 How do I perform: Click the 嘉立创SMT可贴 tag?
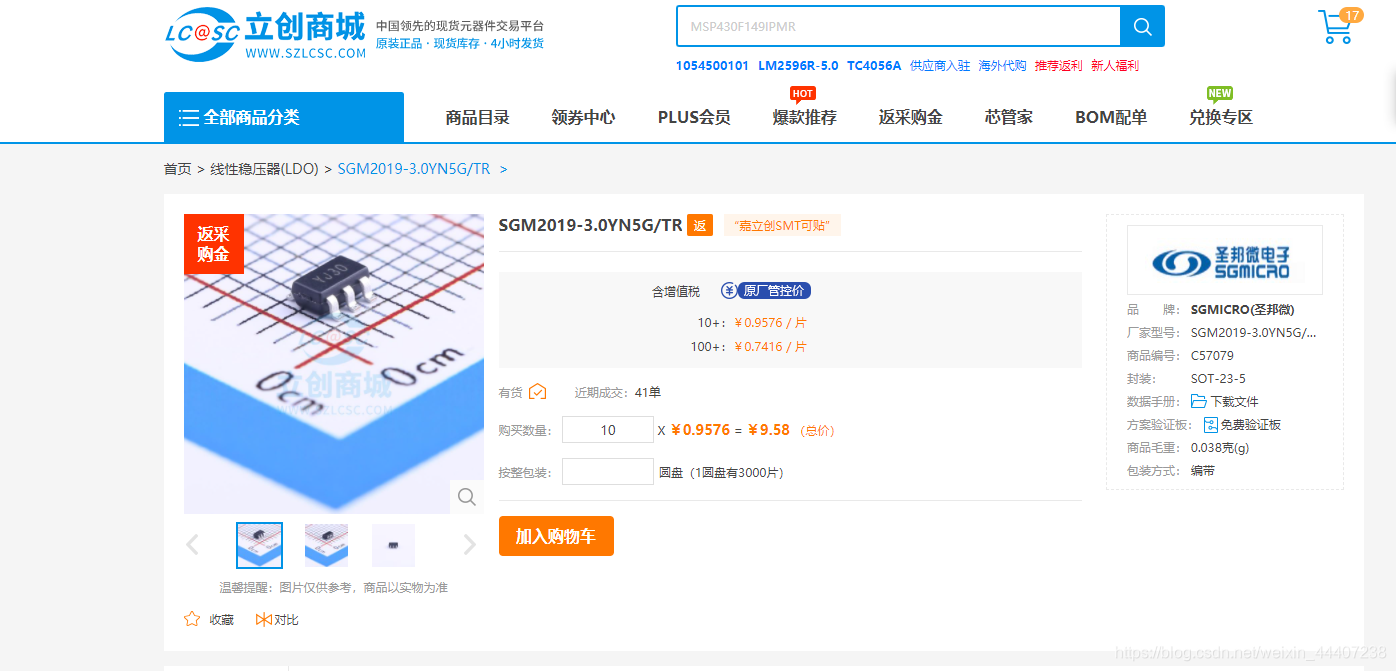click(x=782, y=226)
